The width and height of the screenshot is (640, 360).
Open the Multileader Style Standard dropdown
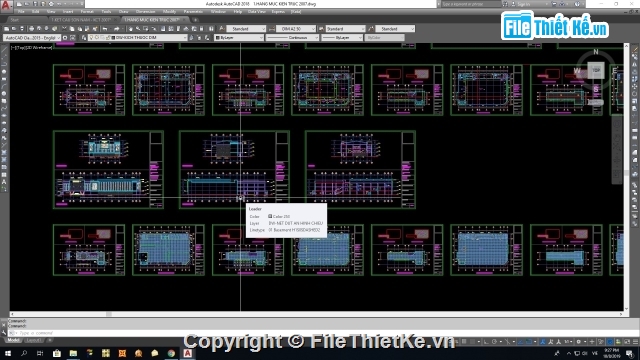coord(395,29)
